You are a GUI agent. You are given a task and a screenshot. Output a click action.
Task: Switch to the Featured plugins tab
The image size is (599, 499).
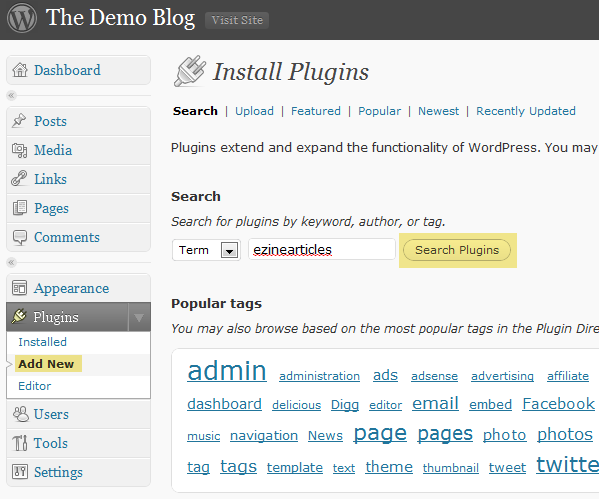point(316,111)
